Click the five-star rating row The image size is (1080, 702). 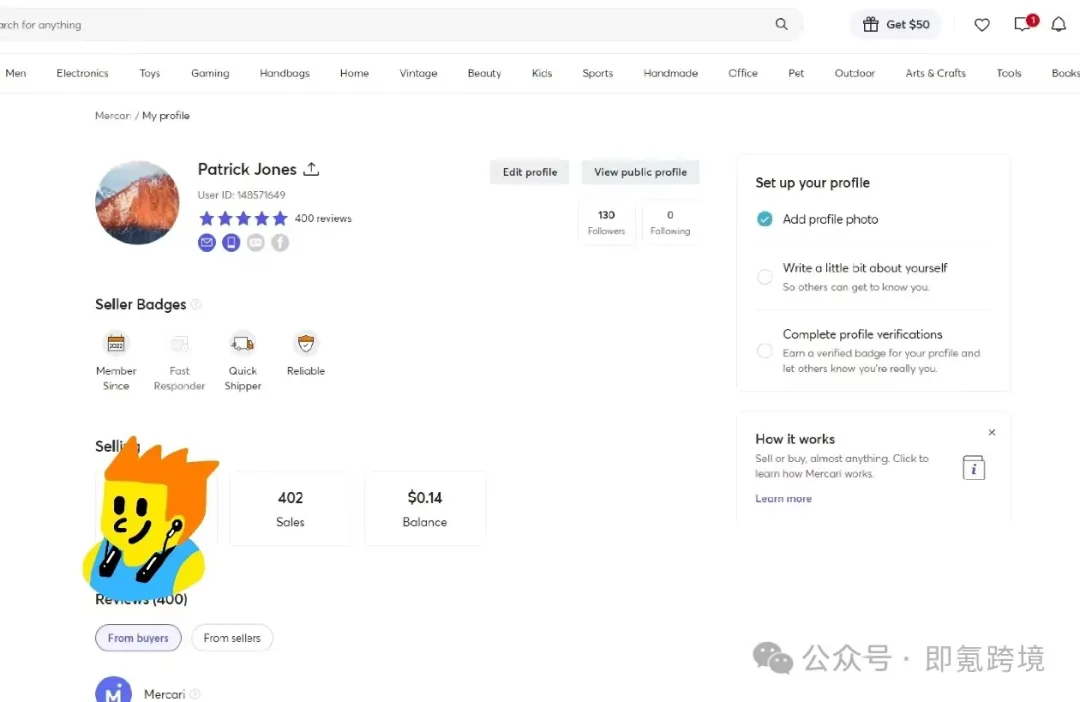pos(243,218)
